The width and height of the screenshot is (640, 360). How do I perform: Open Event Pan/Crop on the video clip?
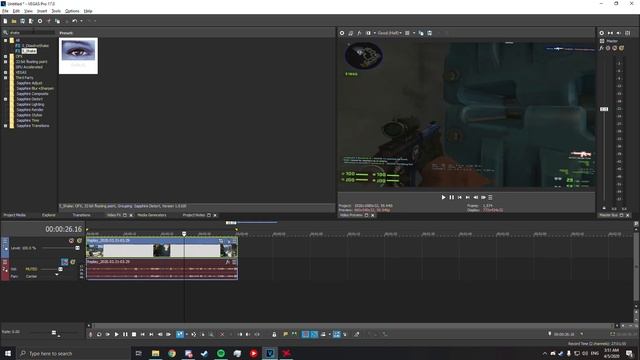click(x=221, y=241)
